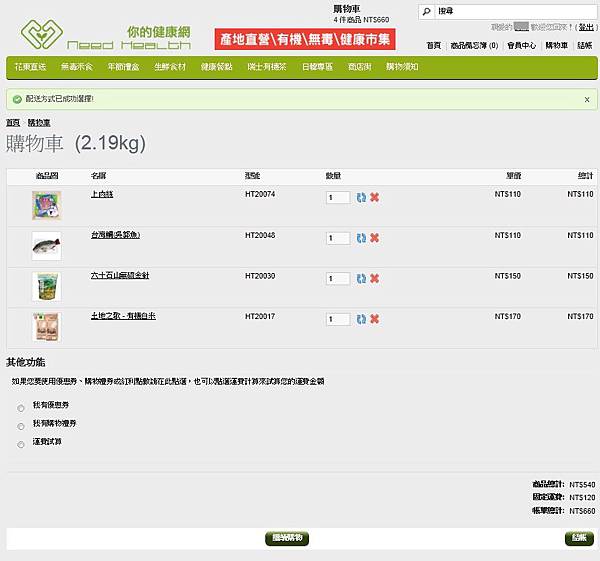Open the 土地之歌 - 有機白米 product link

pos(123,316)
